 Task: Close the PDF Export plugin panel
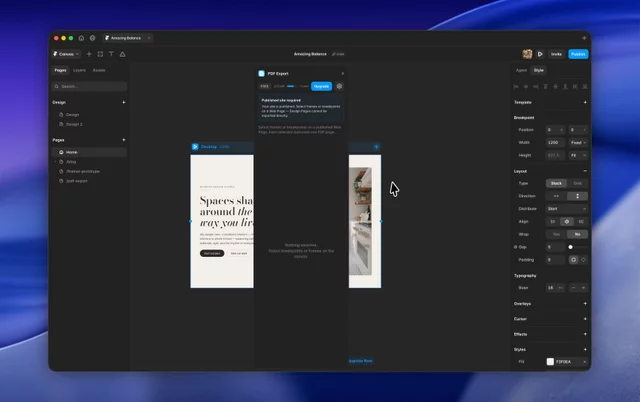click(x=342, y=73)
